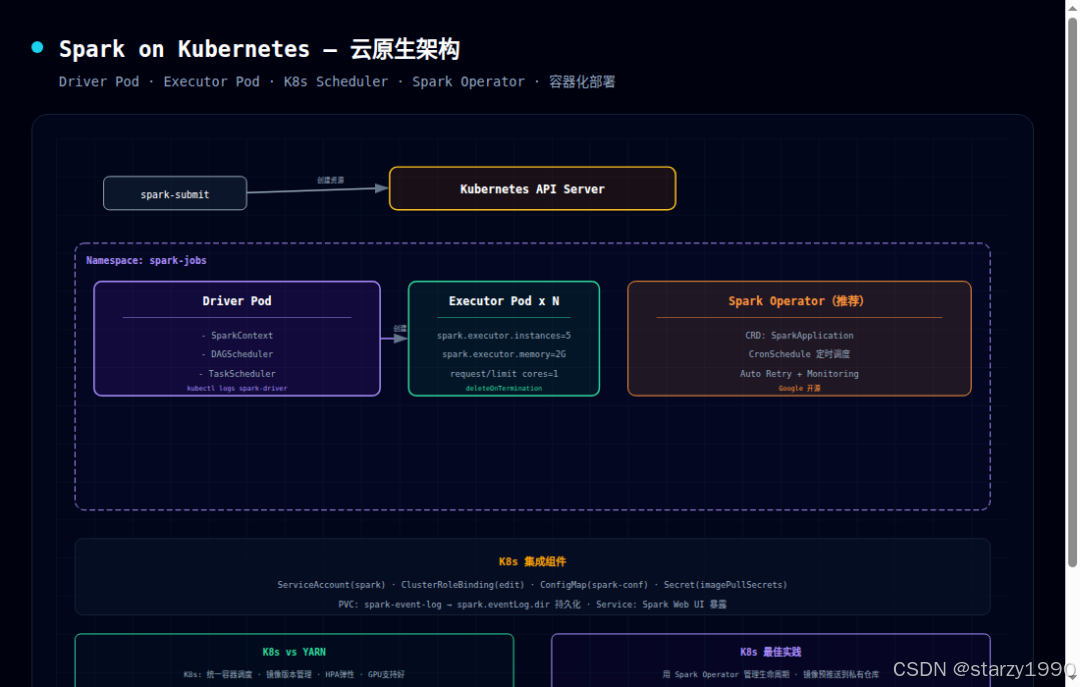Click the ServiceAccount(spark) line
This screenshot has height=687, width=1080.
point(532,585)
